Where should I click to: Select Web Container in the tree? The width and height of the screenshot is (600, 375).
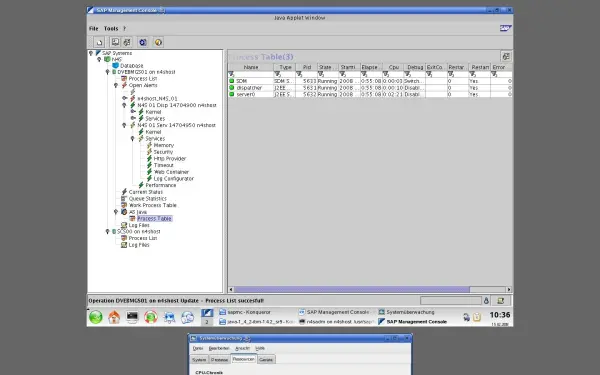(x=171, y=172)
